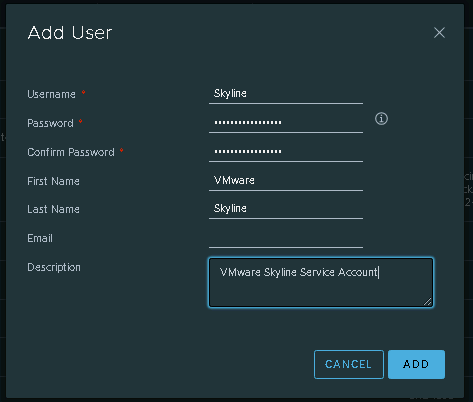Click the Username label

[51, 94]
